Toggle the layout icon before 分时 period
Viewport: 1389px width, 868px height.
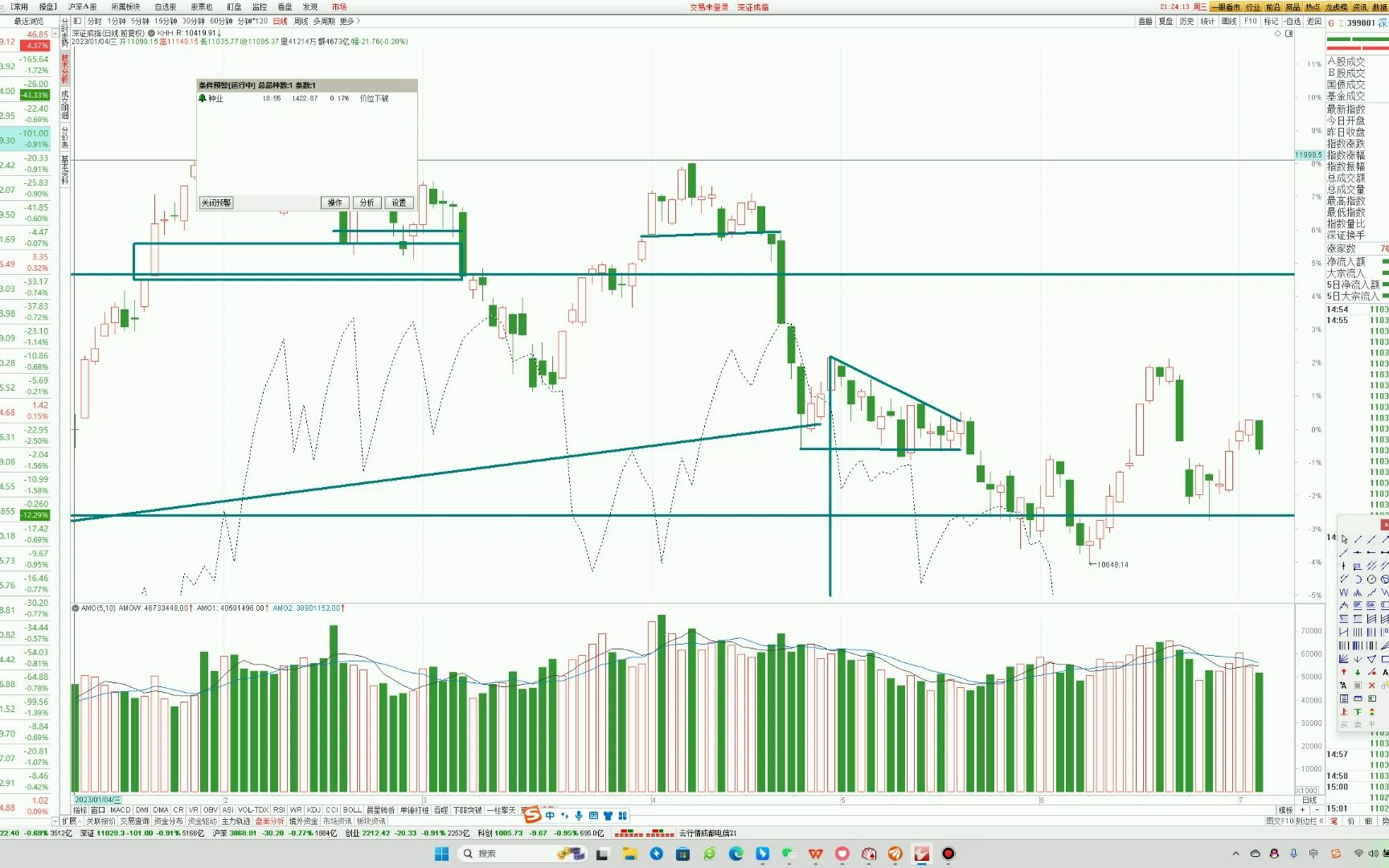pos(77,21)
